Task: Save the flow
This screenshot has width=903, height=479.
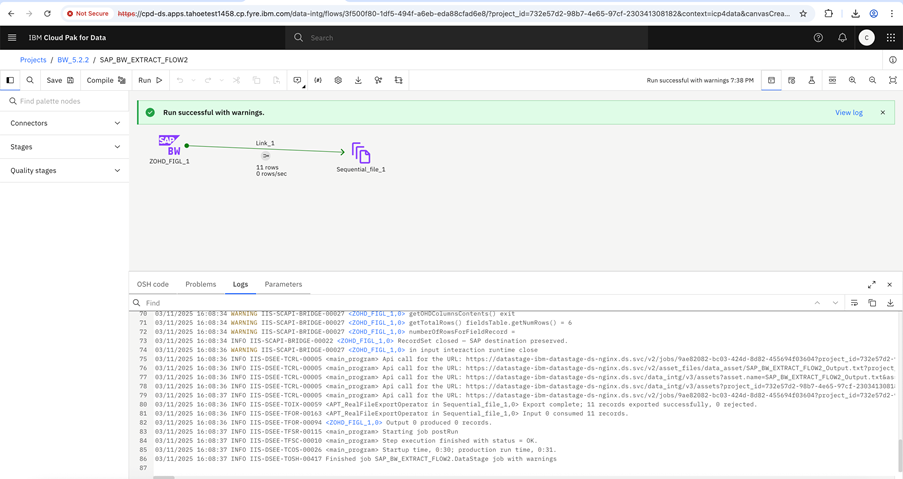Action: point(60,80)
